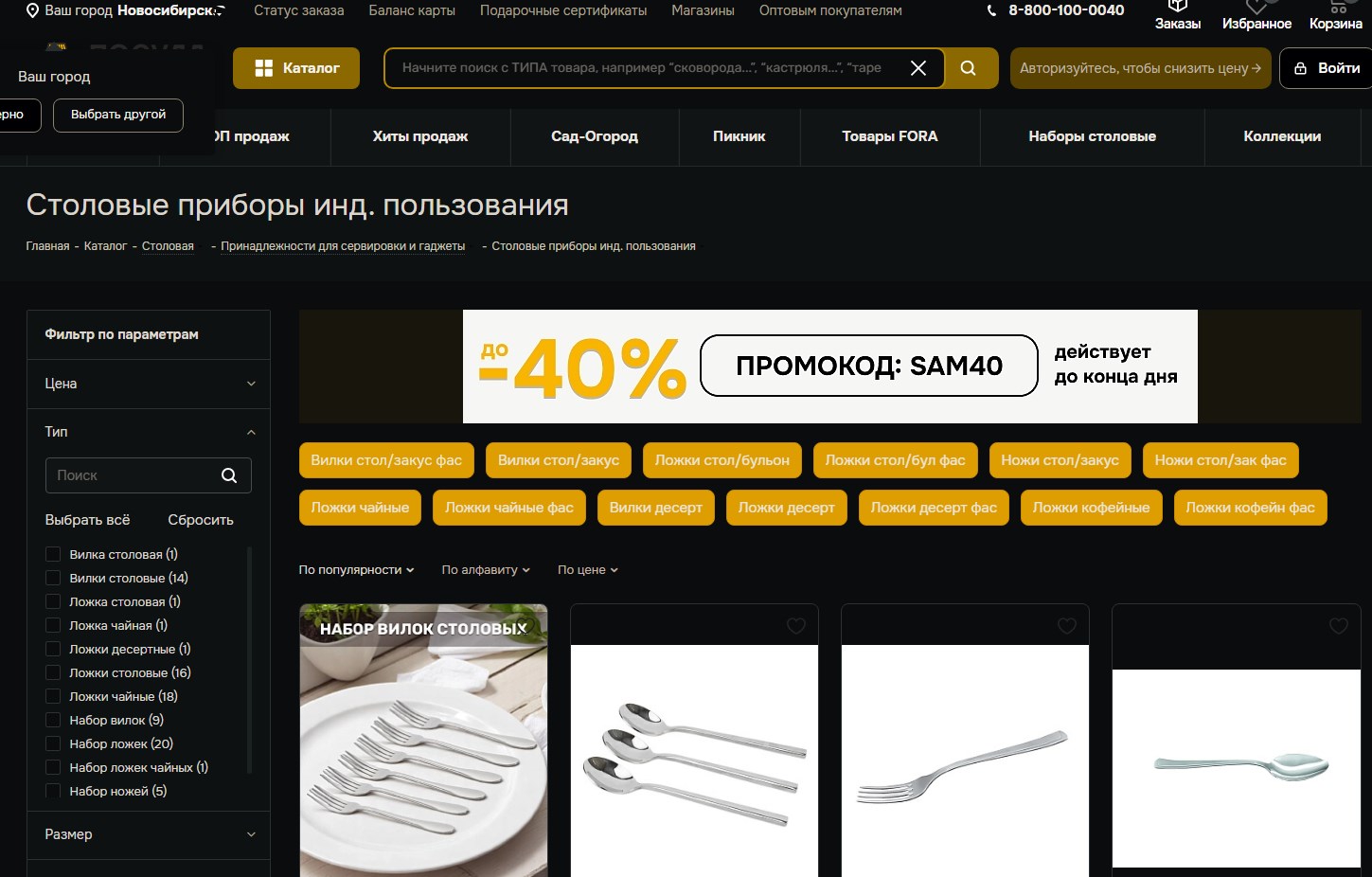
Task: Open the Хиты продаж menu item
Action: click(x=420, y=136)
